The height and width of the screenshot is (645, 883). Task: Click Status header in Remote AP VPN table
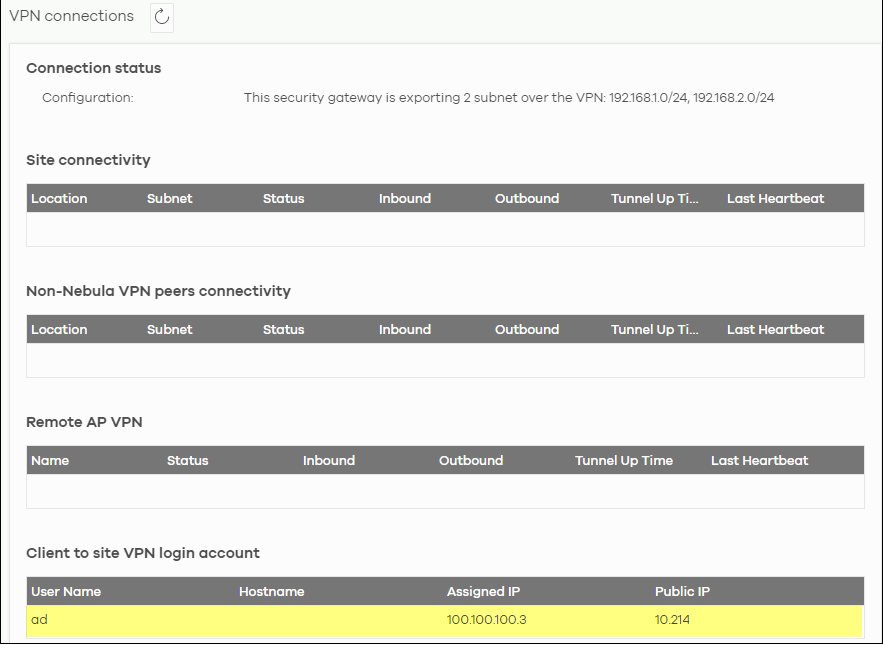coord(188,460)
